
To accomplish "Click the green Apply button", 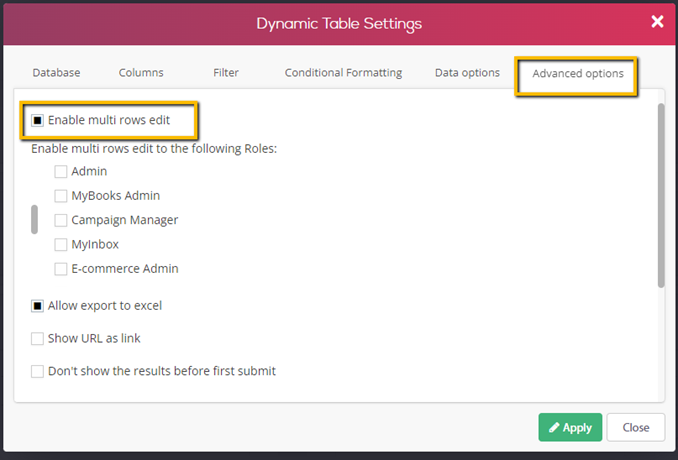I will pos(570,427).
